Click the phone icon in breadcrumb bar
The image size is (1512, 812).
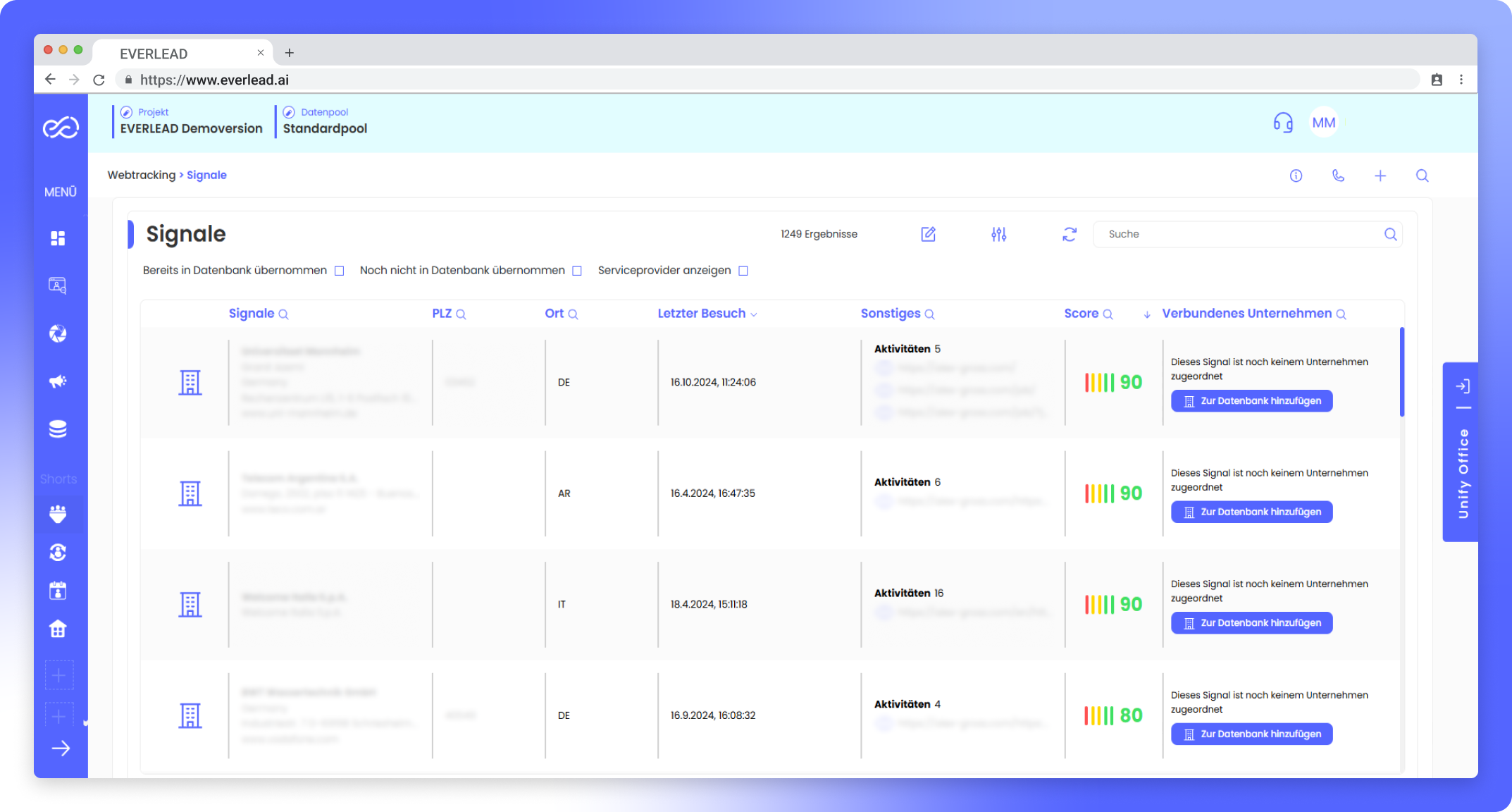(1338, 176)
